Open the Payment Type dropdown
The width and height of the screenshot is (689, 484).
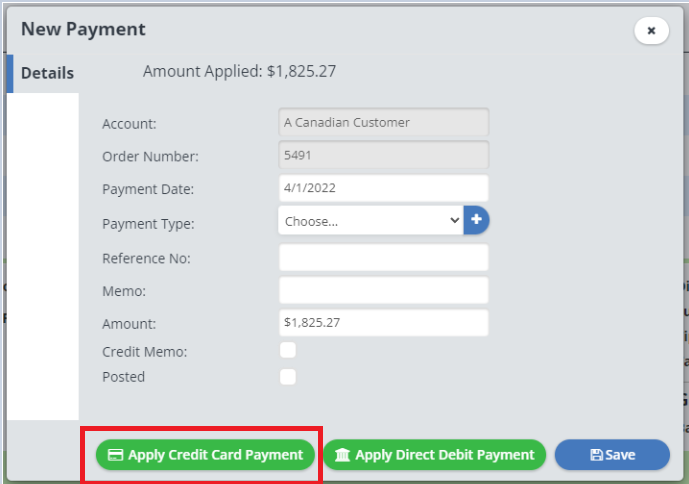[x=370, y=221]
